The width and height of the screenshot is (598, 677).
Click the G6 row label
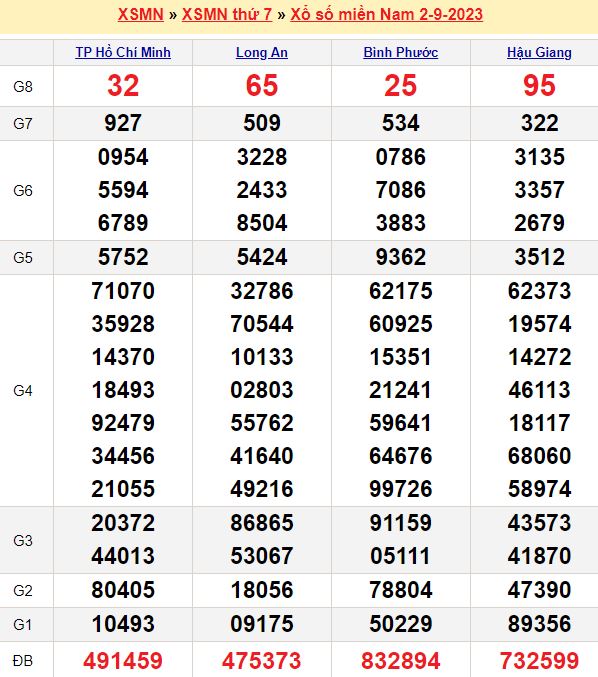pyautogui.click(x=23, y=190)
